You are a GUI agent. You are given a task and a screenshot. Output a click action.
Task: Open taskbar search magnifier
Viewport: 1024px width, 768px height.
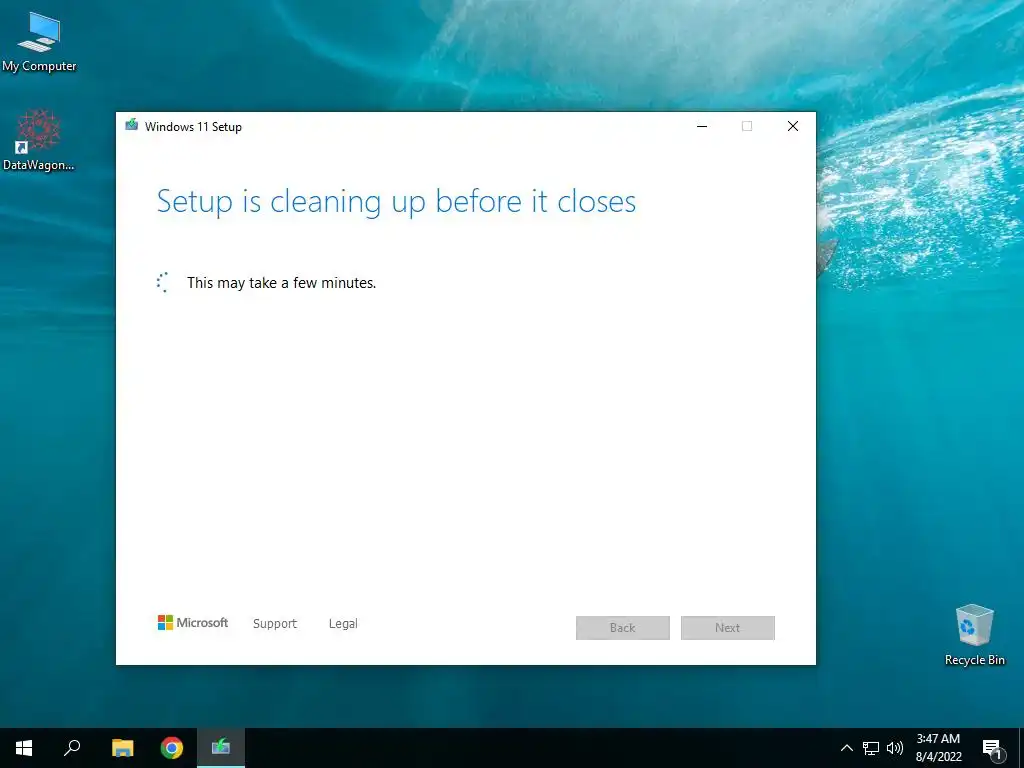[72, 748]
